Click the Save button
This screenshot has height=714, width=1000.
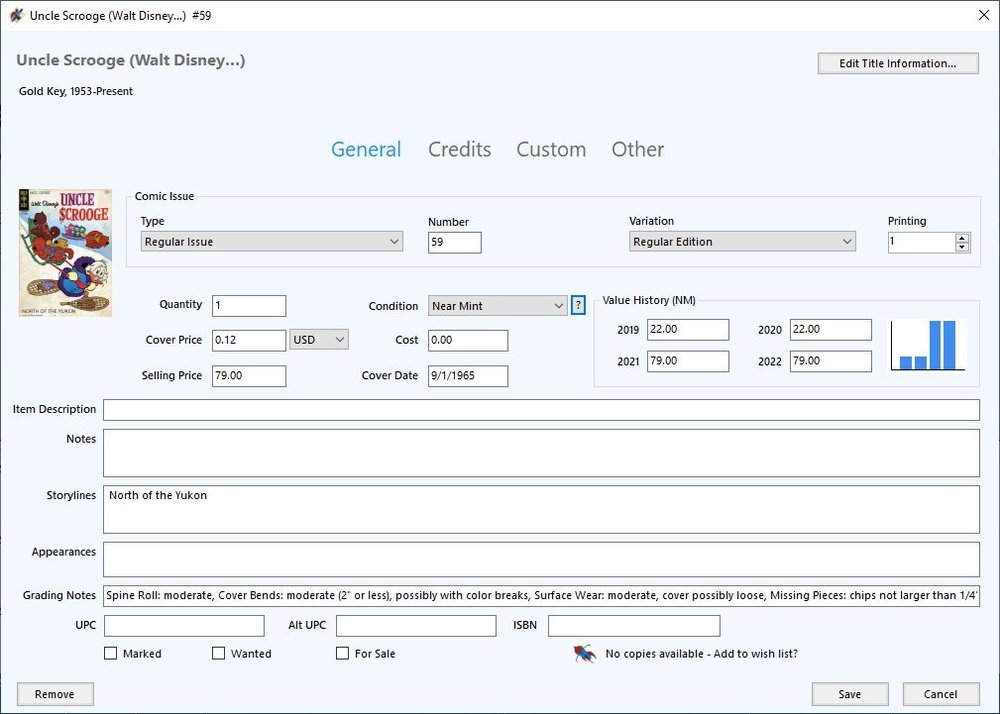point(849,694)
